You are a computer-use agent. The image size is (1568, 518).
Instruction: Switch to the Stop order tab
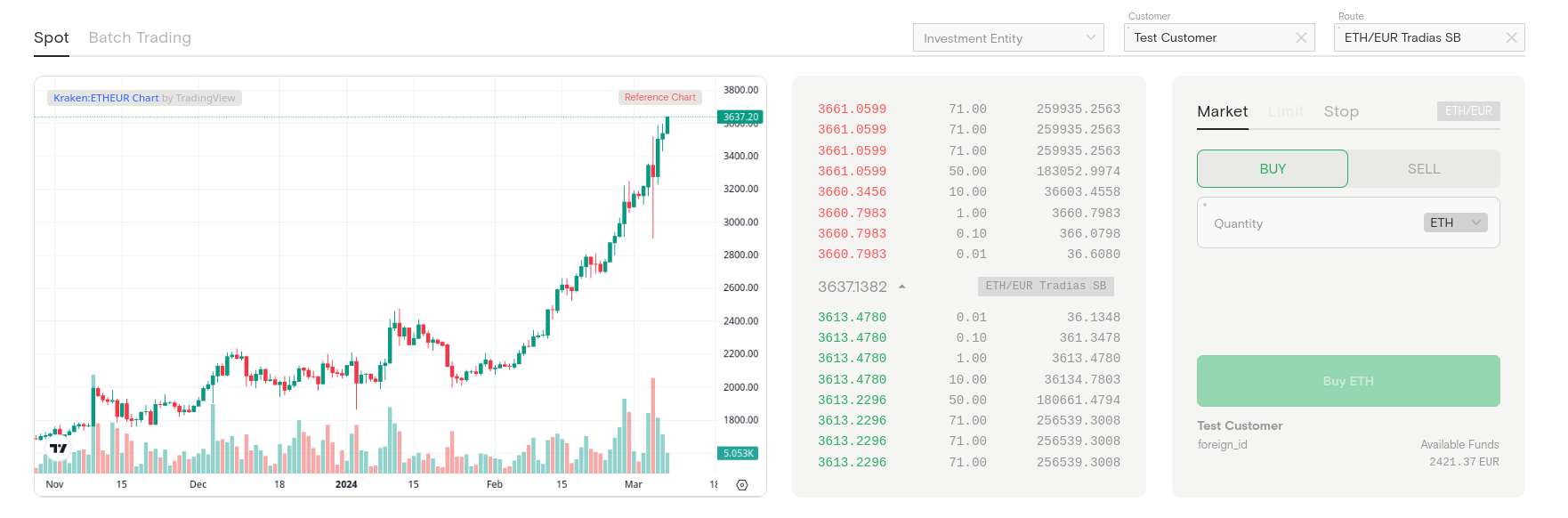click(x=1340, y=111)
